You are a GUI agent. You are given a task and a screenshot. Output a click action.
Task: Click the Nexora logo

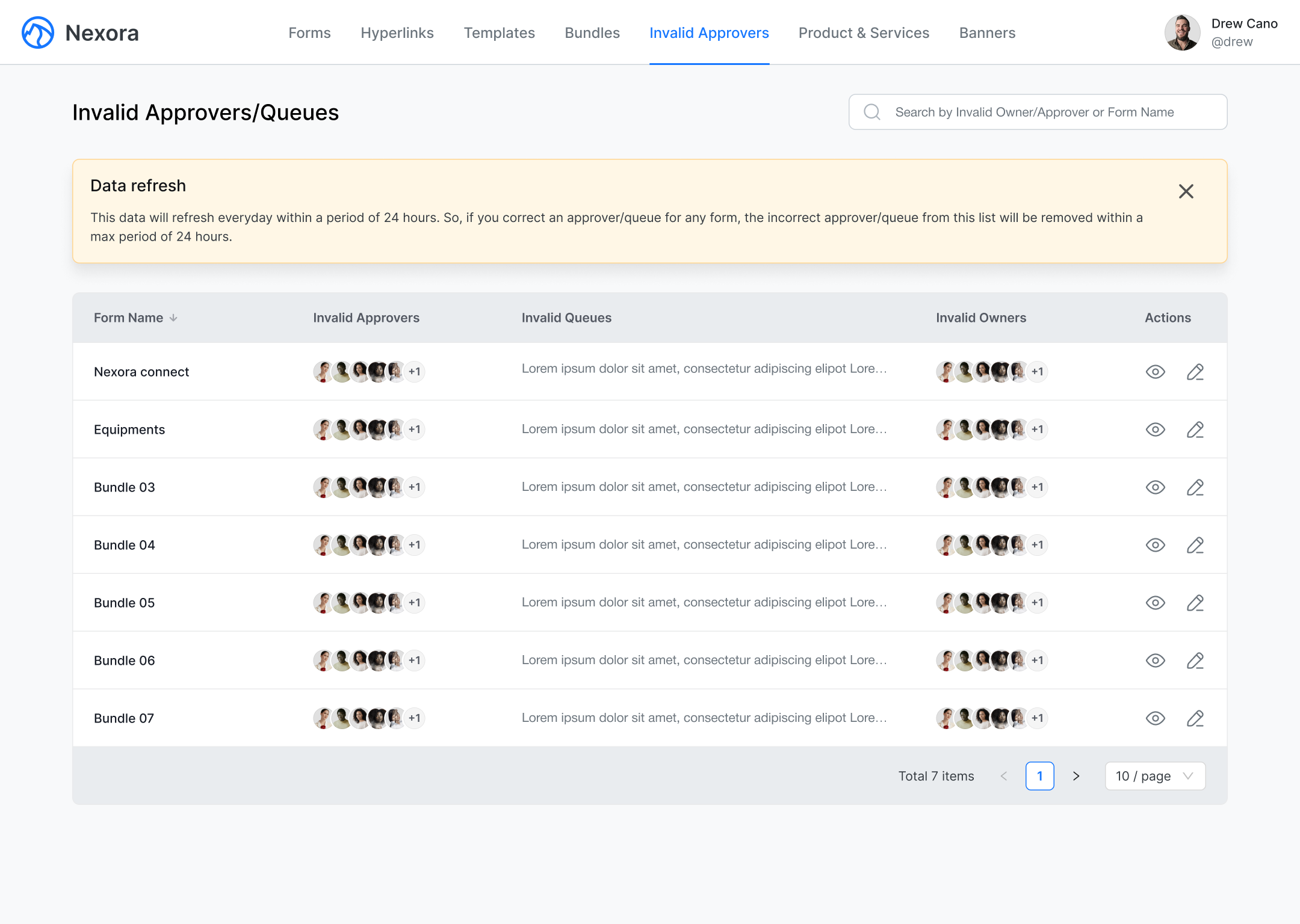[37, 32]
